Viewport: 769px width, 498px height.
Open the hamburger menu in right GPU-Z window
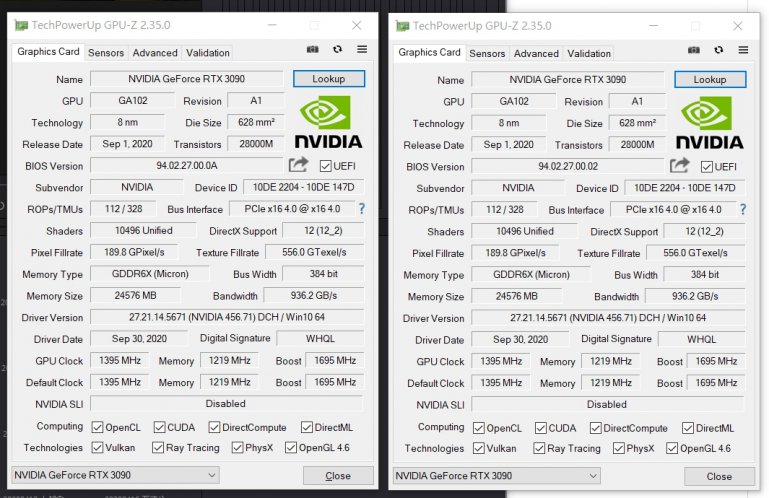point(743,50)
